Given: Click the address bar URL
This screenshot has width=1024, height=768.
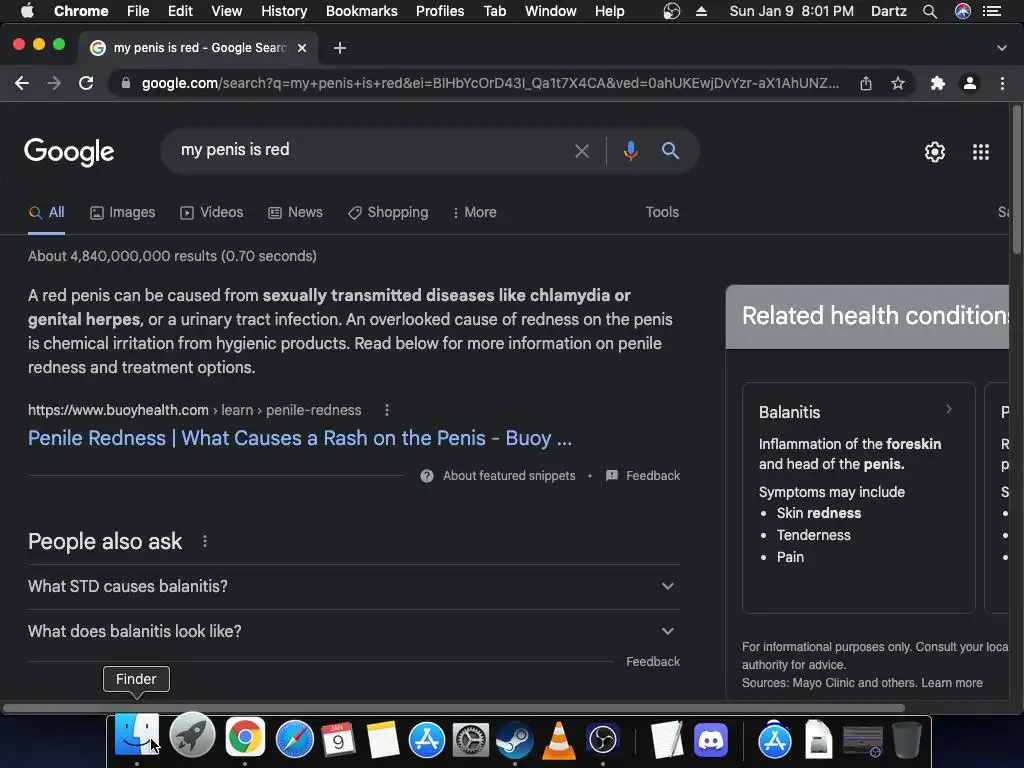Looking at the screenshot, I should pyautogui.click(x=490, y=83).
